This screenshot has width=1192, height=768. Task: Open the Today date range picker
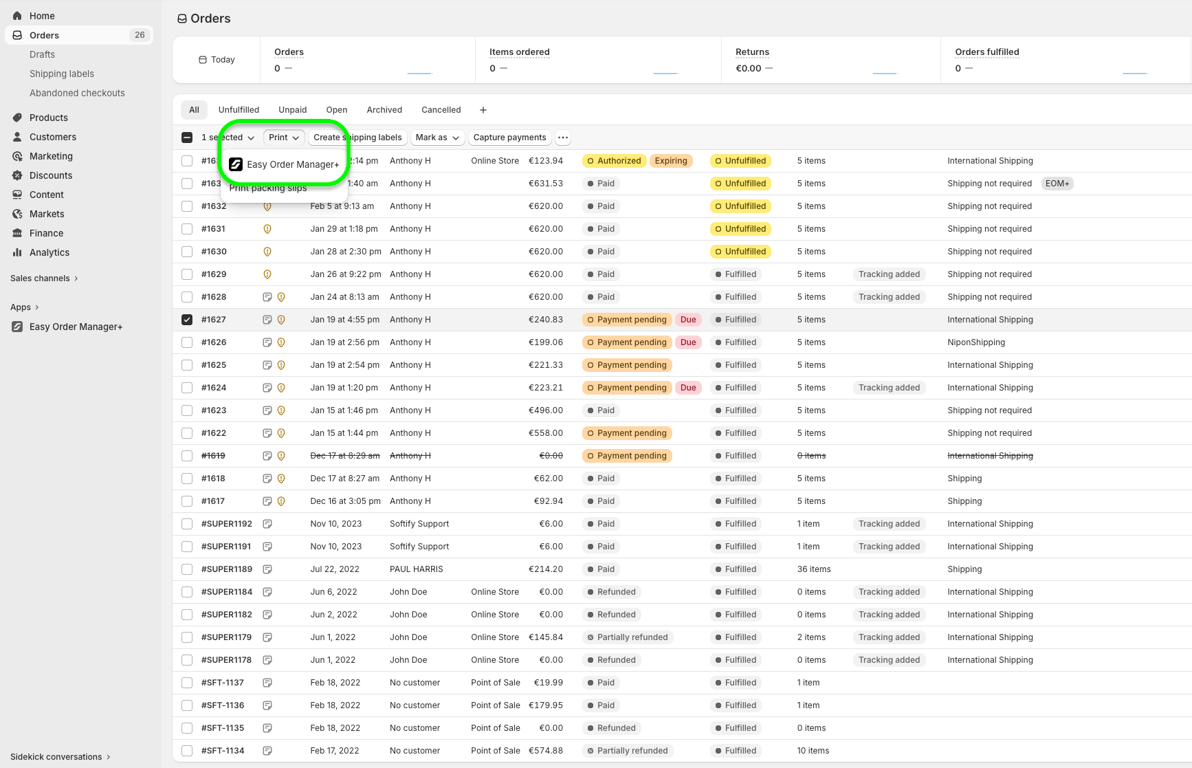(217, 60)
